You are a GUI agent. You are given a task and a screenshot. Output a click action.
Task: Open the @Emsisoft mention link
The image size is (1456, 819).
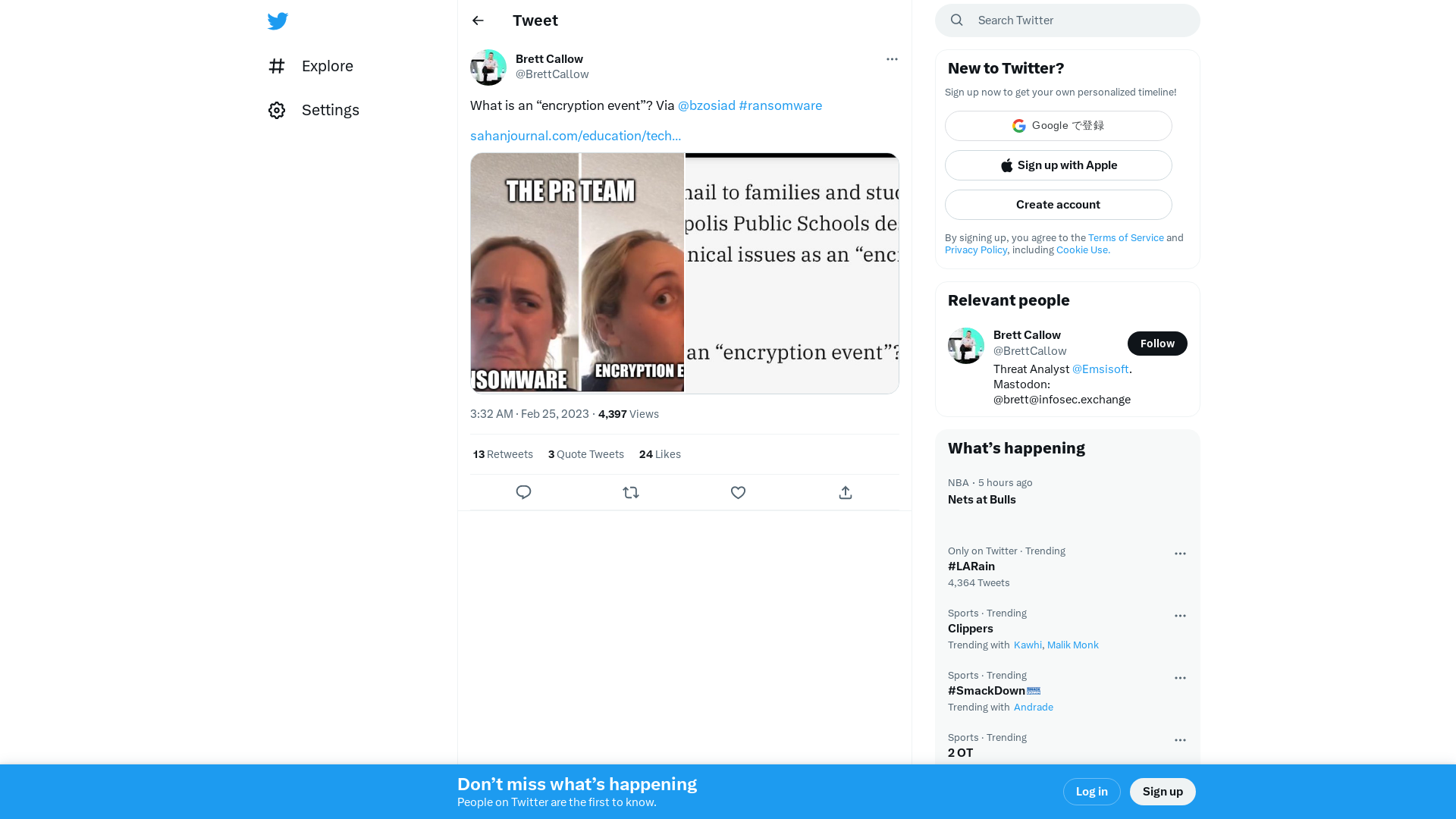point(1100,369)
